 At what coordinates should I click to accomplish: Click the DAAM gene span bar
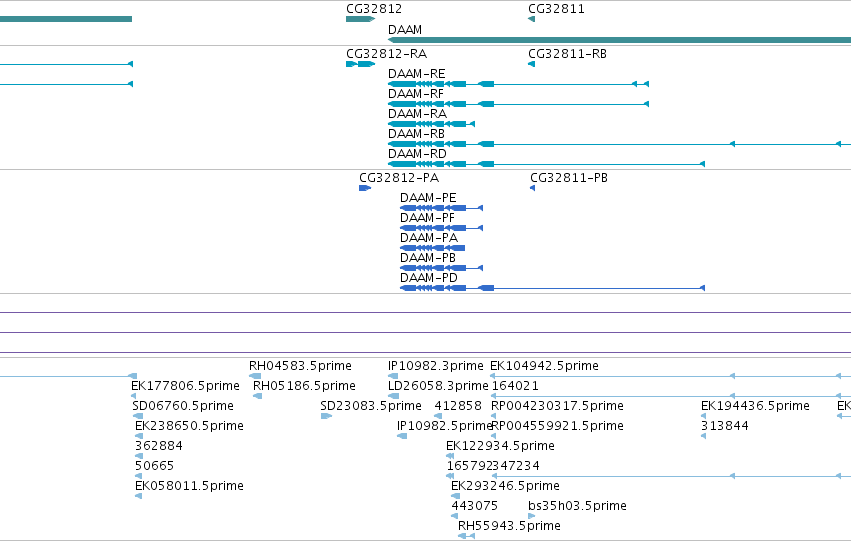(x=619, y=40)
